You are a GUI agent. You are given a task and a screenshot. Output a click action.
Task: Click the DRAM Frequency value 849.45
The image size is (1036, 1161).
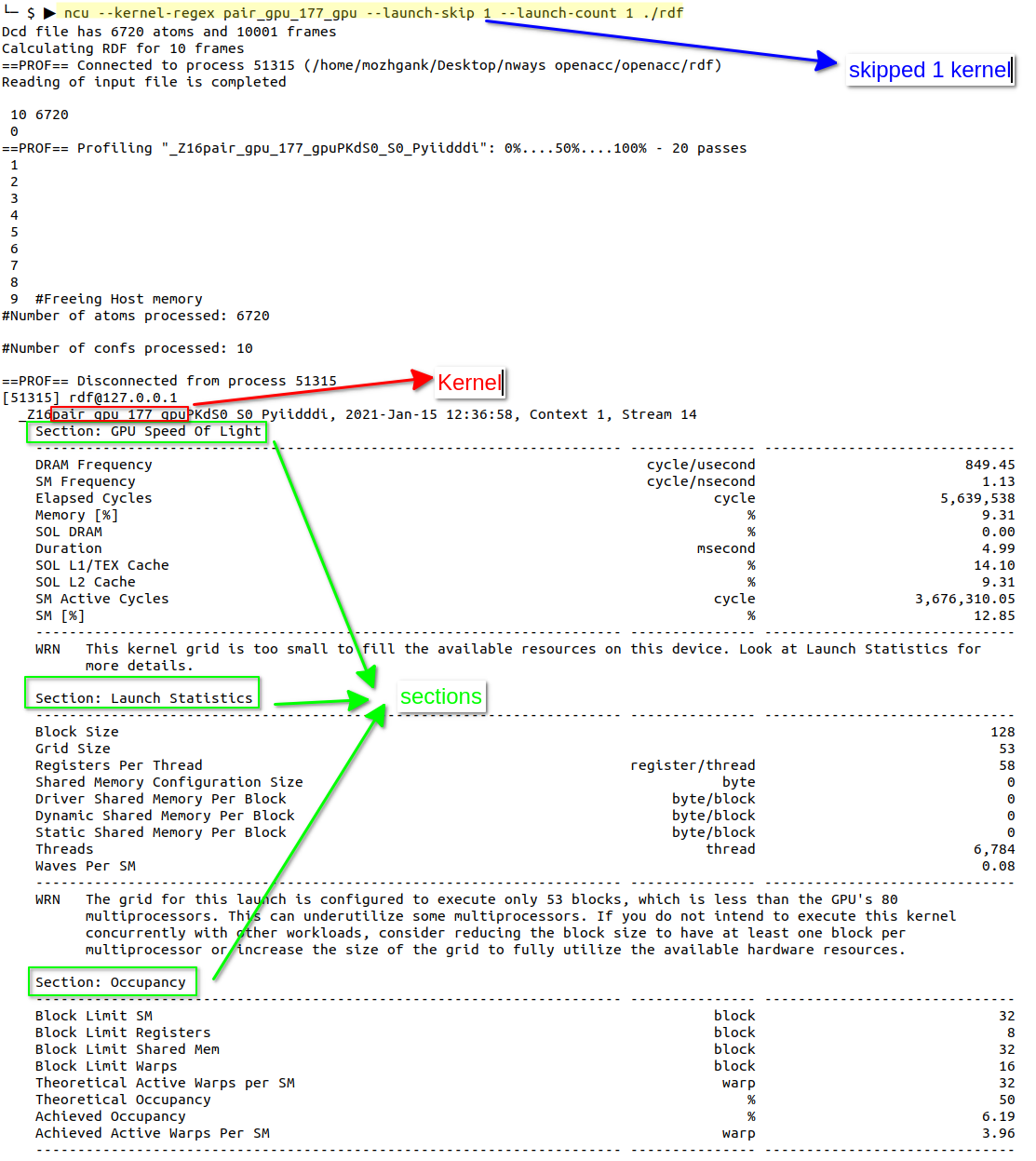(989, 465)
